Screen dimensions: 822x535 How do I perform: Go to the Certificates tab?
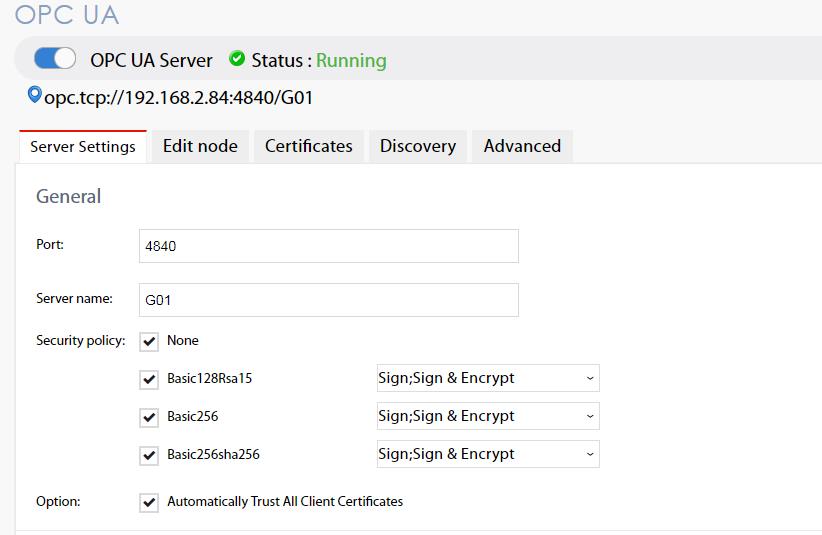[x=308, y=146]
